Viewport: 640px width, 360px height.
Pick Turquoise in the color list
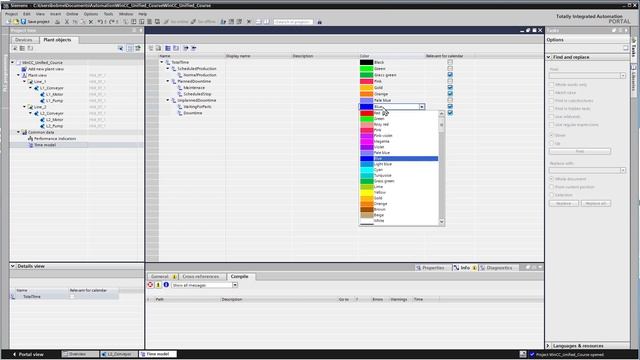399,175
